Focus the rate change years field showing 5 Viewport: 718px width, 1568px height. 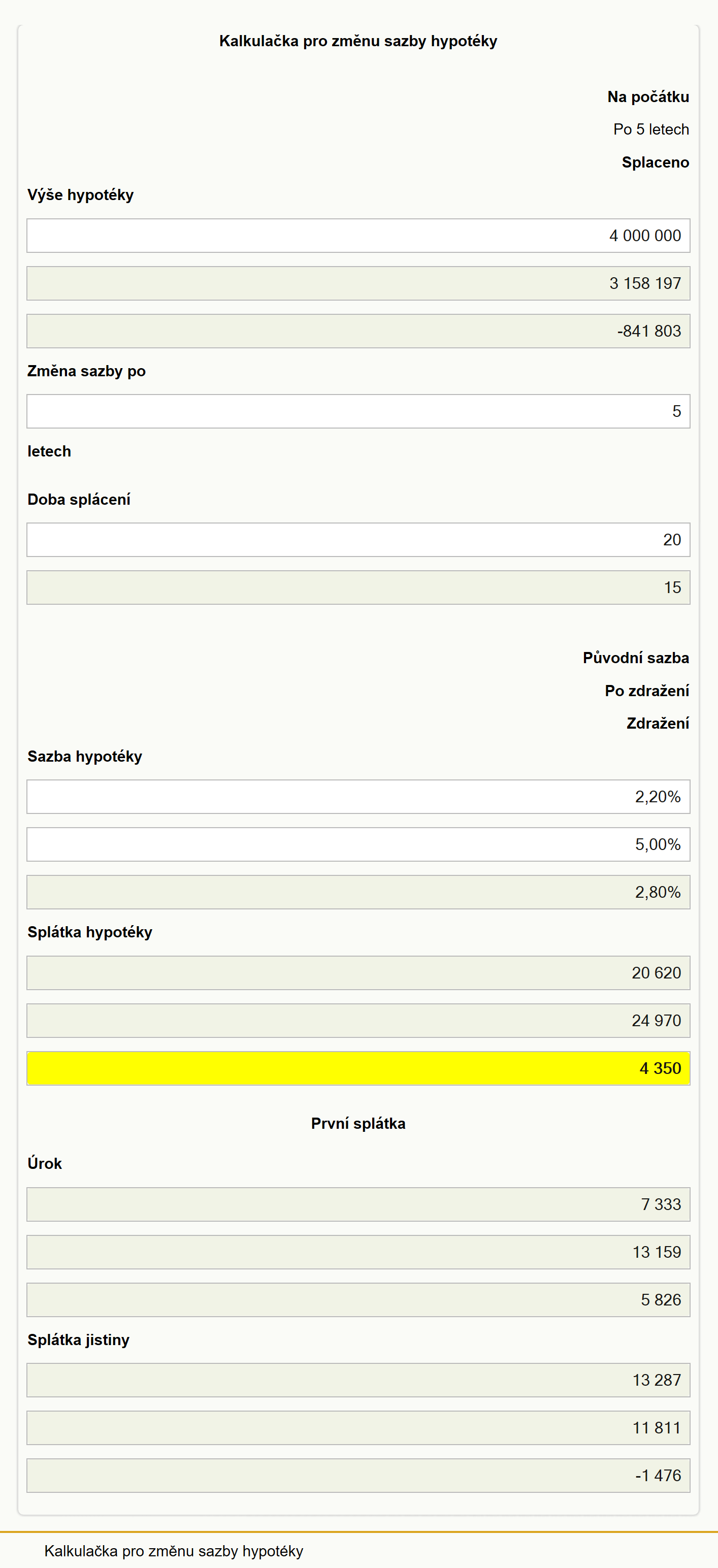[x=358, y=411]
